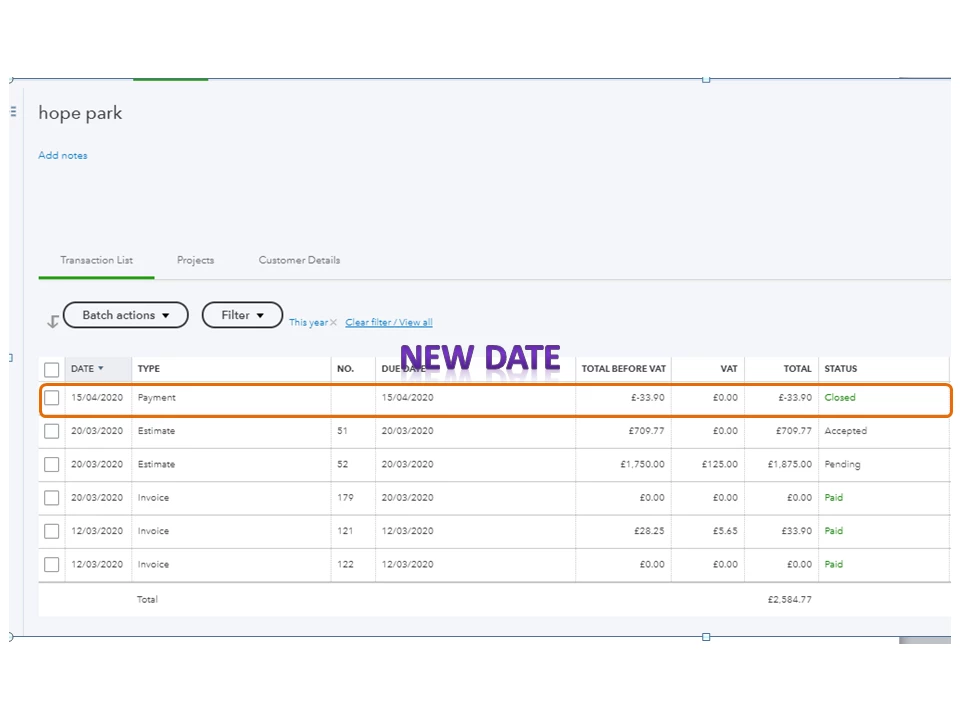Click the sort arrow icon beside Batch actions
Image resolution: width=960 pixels, height=720 pixels.
click(x=53, y=321)
